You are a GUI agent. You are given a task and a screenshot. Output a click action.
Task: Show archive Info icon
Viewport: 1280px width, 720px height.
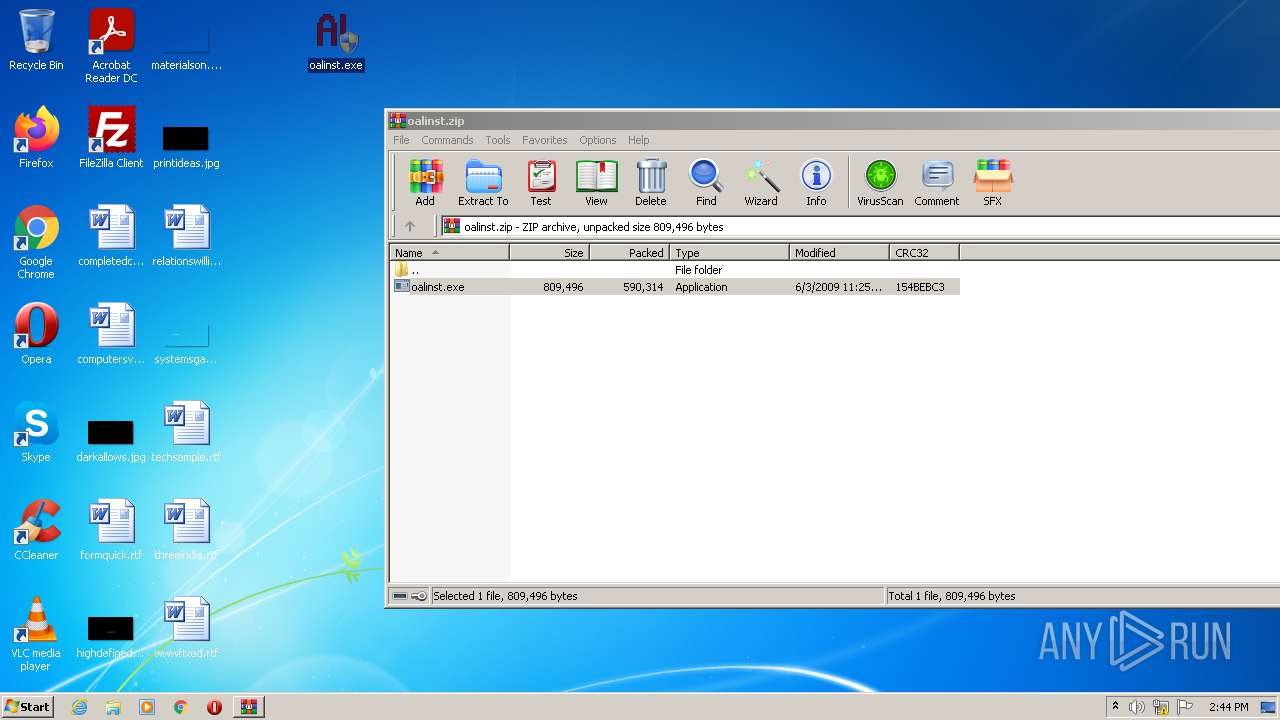(816, 182)
